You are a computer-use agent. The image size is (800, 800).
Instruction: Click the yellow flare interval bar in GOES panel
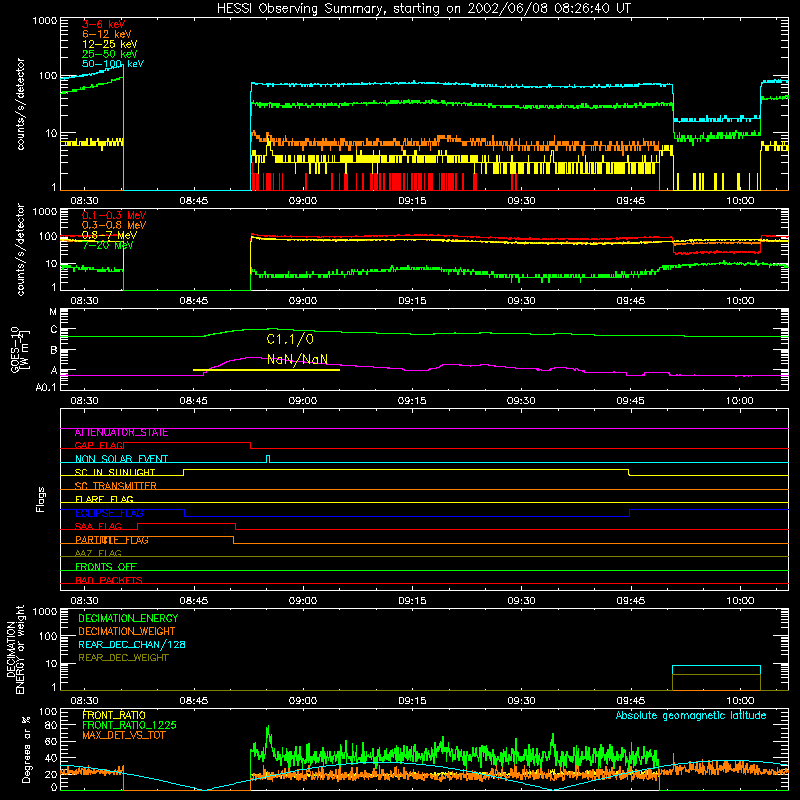[266, 370]
